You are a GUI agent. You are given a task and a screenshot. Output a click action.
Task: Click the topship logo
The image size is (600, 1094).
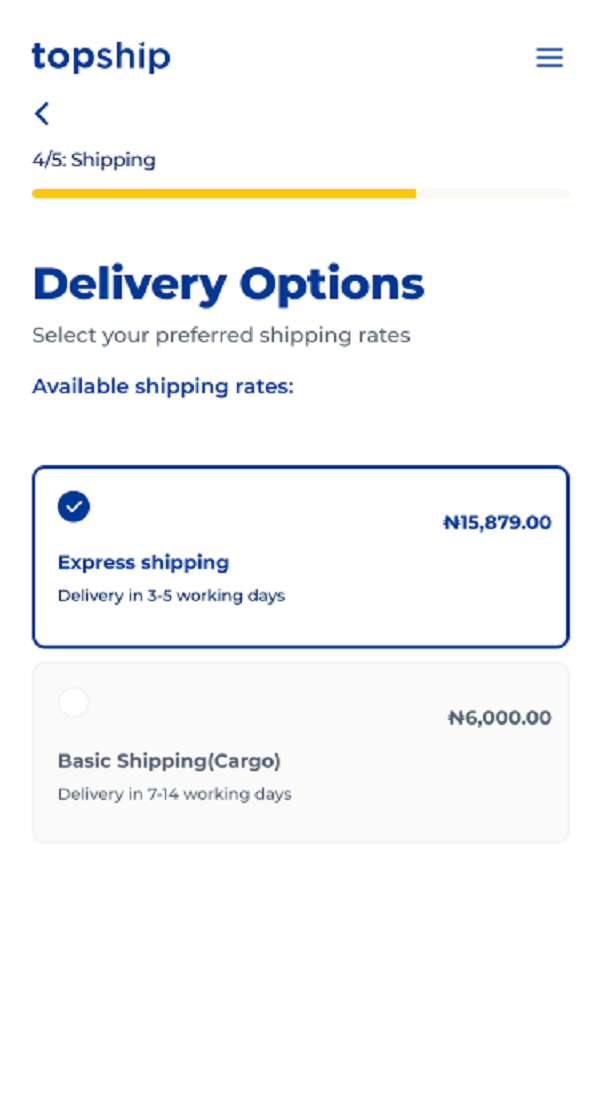[x=101, y=57]
